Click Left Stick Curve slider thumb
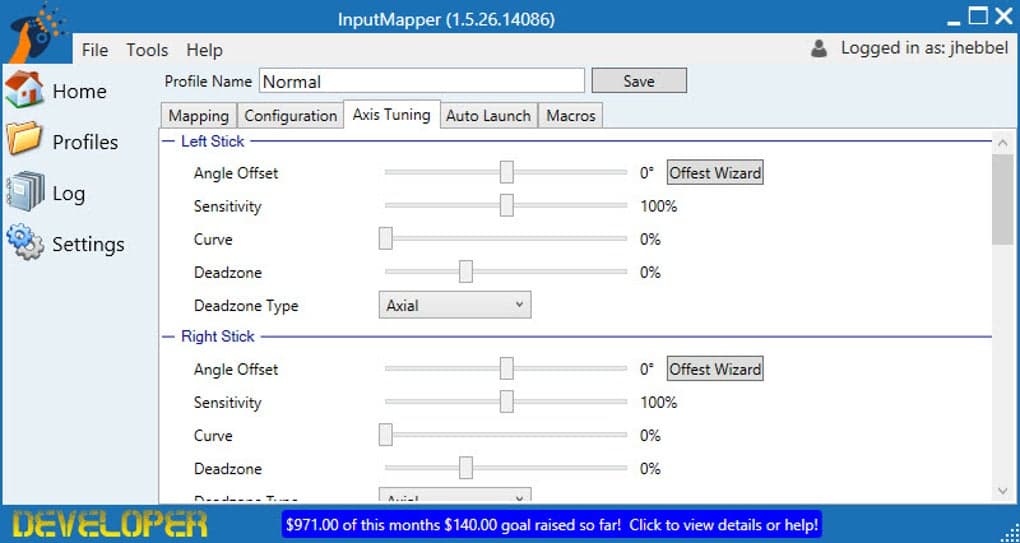Image resolution: width=1020 pixels, height=543 pixels. coord(386,238)
